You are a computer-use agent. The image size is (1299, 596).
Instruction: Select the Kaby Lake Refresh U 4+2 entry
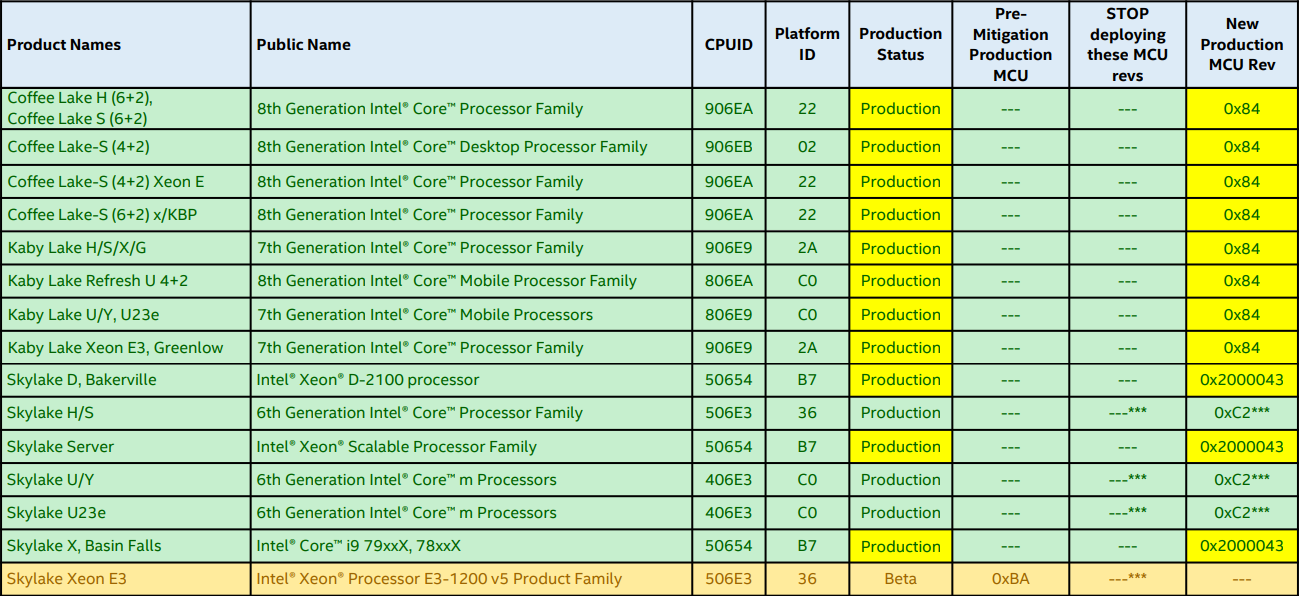point(120,280)
